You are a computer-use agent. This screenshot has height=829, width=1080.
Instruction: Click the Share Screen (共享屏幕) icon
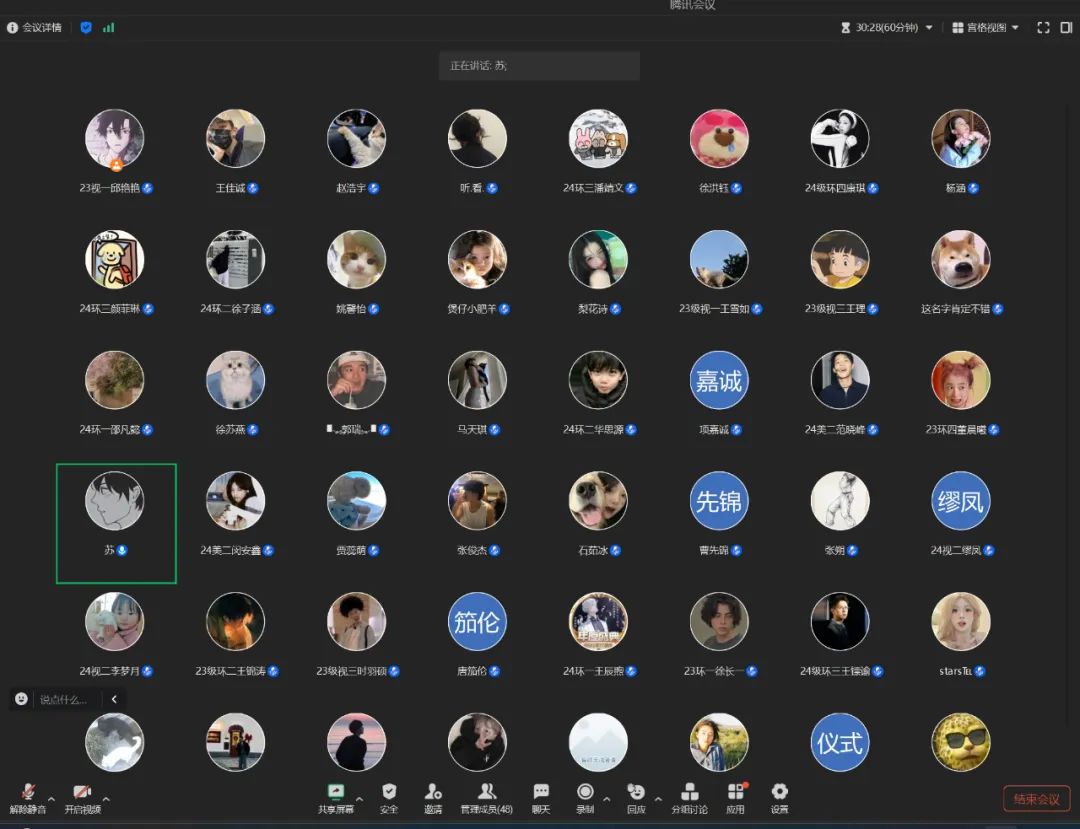[335, 796]
